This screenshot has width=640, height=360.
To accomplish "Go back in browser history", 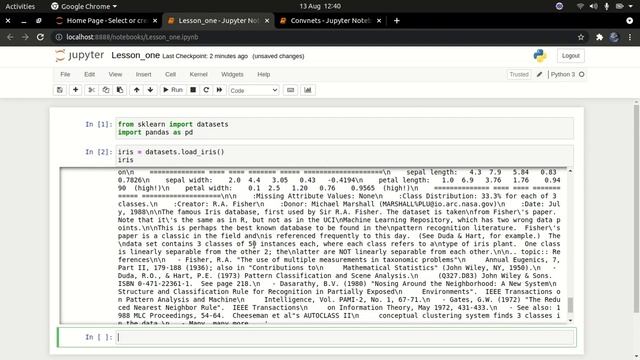I will [x=10, y=37].
